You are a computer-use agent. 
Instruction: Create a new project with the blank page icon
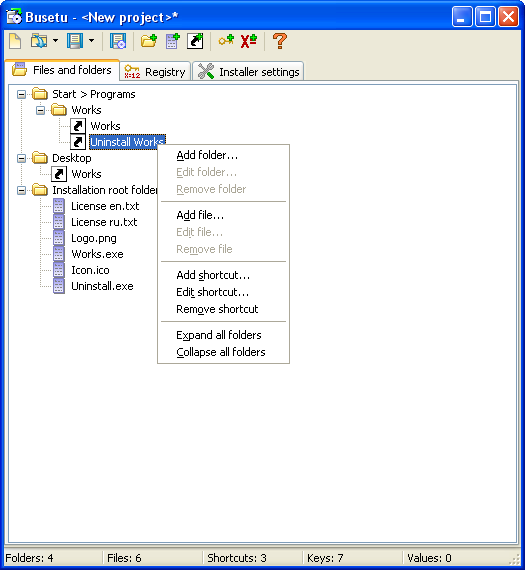click(x=15, y=41)
